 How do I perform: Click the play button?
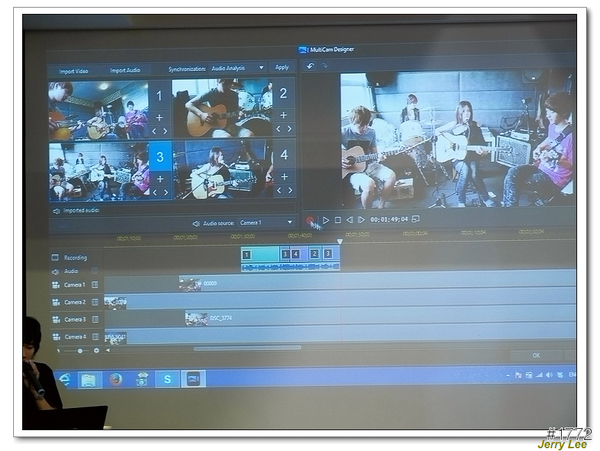326,220
